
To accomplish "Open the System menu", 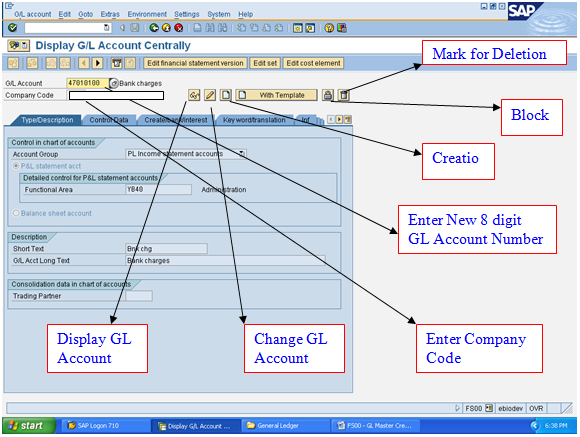I will tap(219, 14).
